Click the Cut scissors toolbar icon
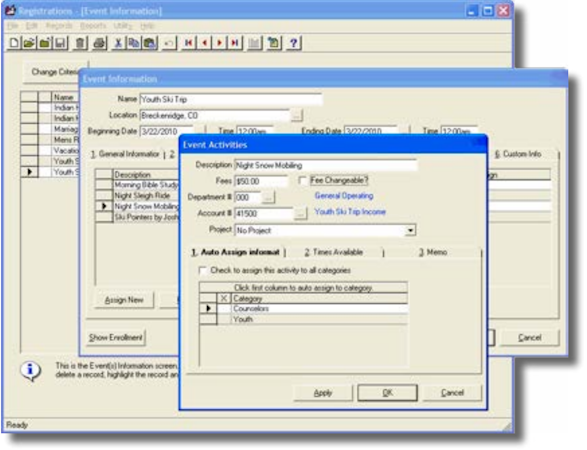 [118, 43]
